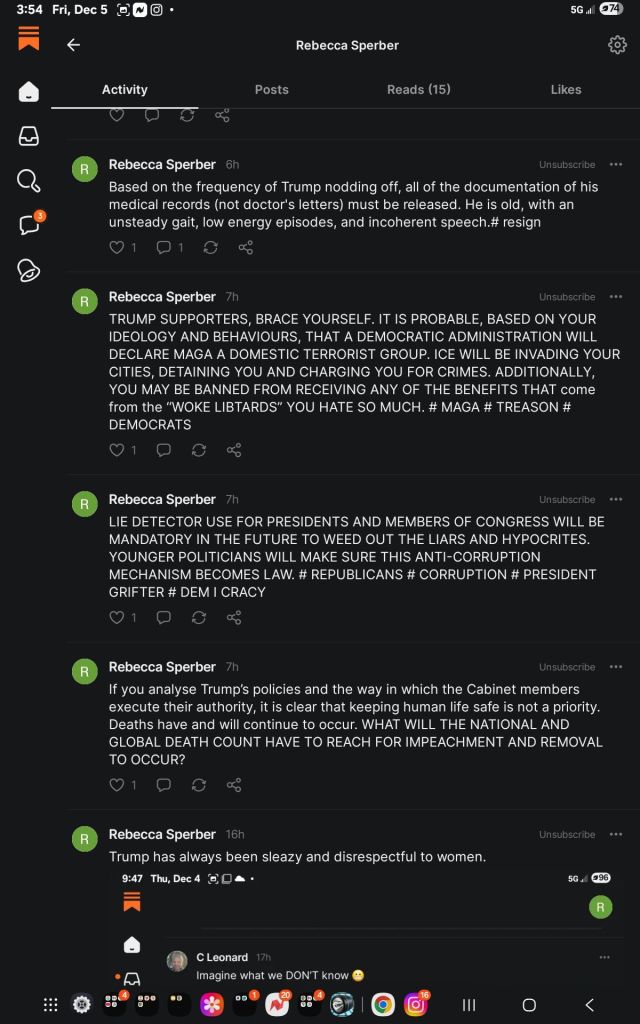The width and height of the screenshot is (640, 1024).
Task: Open search from the sidebar
Action: (x=29, y=181)
